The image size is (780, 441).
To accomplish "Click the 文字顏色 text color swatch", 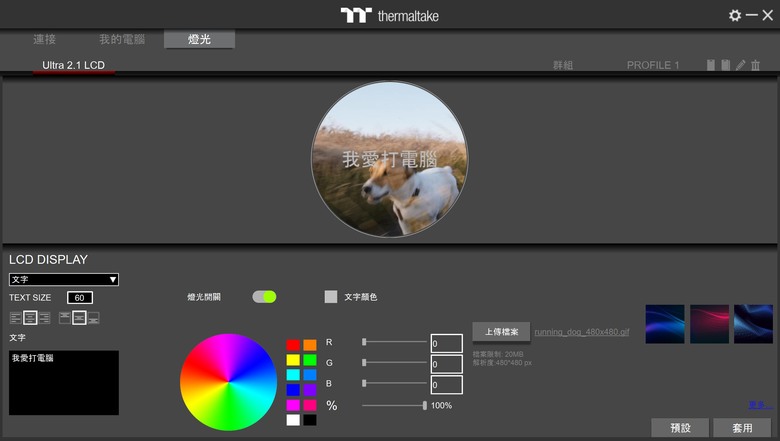I will click(x=331, y=297).
